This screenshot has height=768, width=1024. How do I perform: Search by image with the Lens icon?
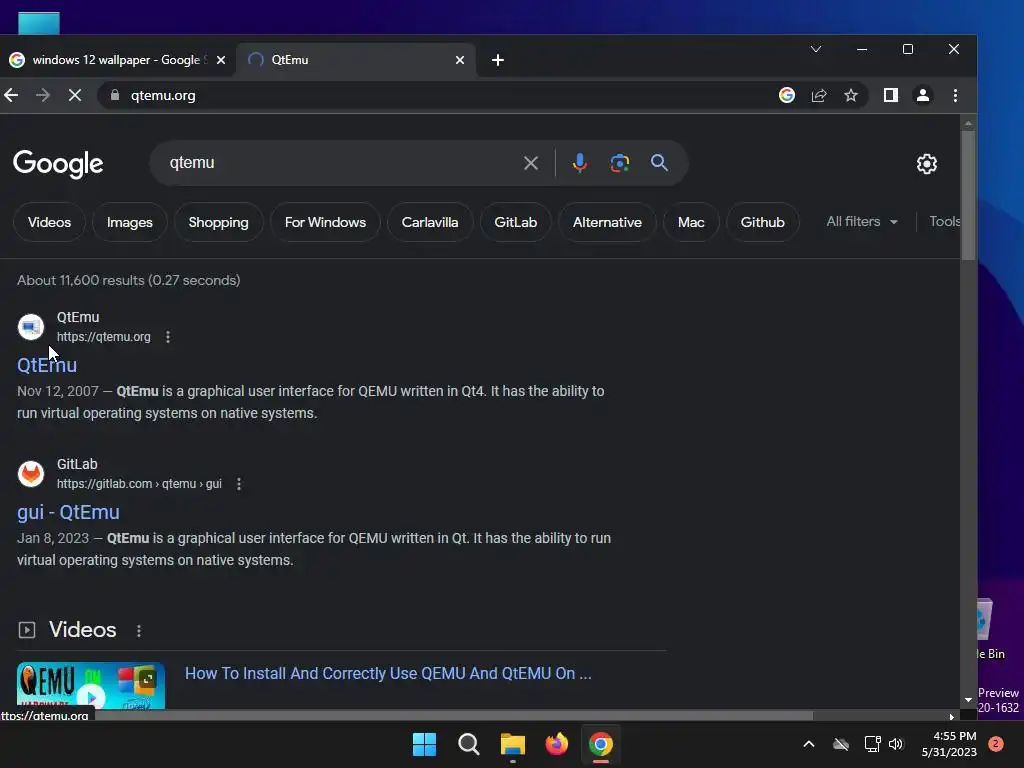pos(620,163)
